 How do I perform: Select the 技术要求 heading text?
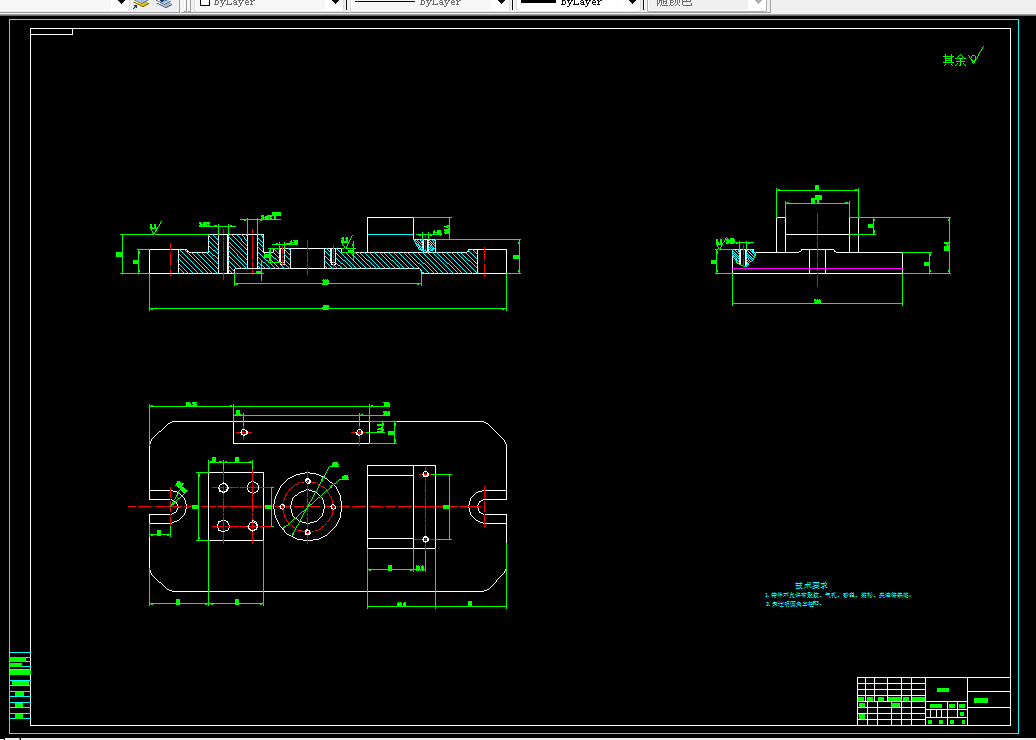pos(811,585)
